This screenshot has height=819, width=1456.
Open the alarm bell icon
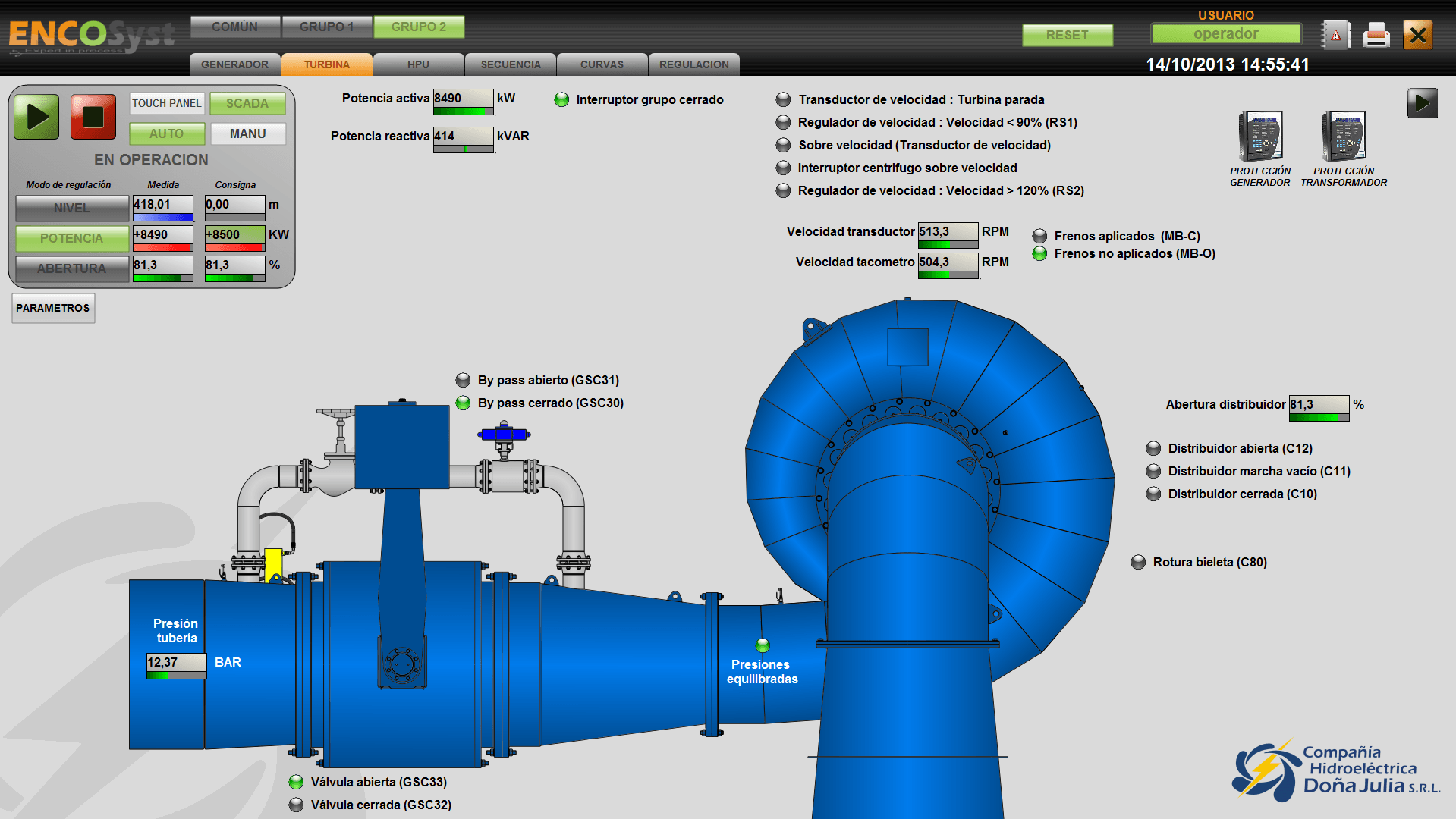1335,33
